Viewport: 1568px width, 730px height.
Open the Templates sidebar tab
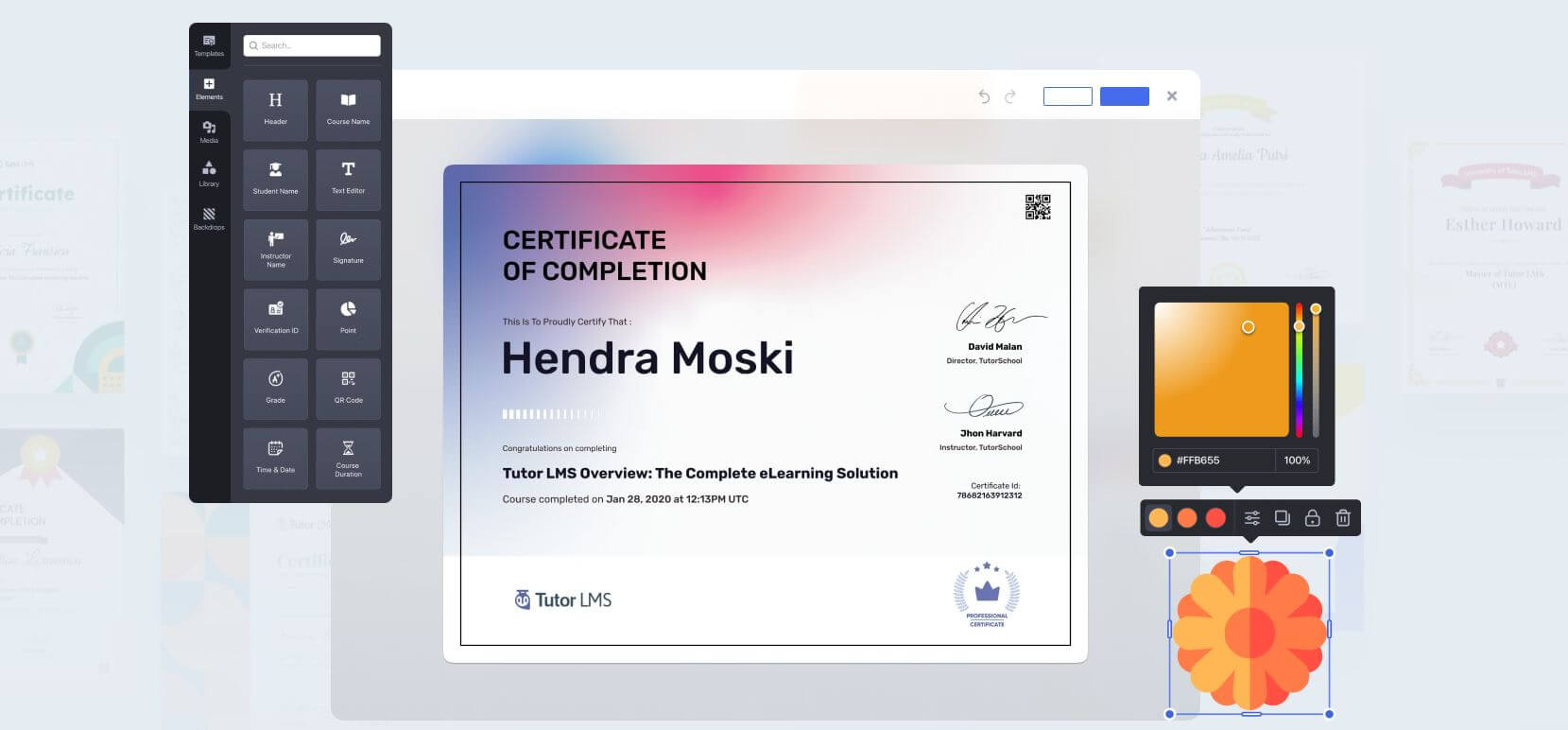[209, 45]
